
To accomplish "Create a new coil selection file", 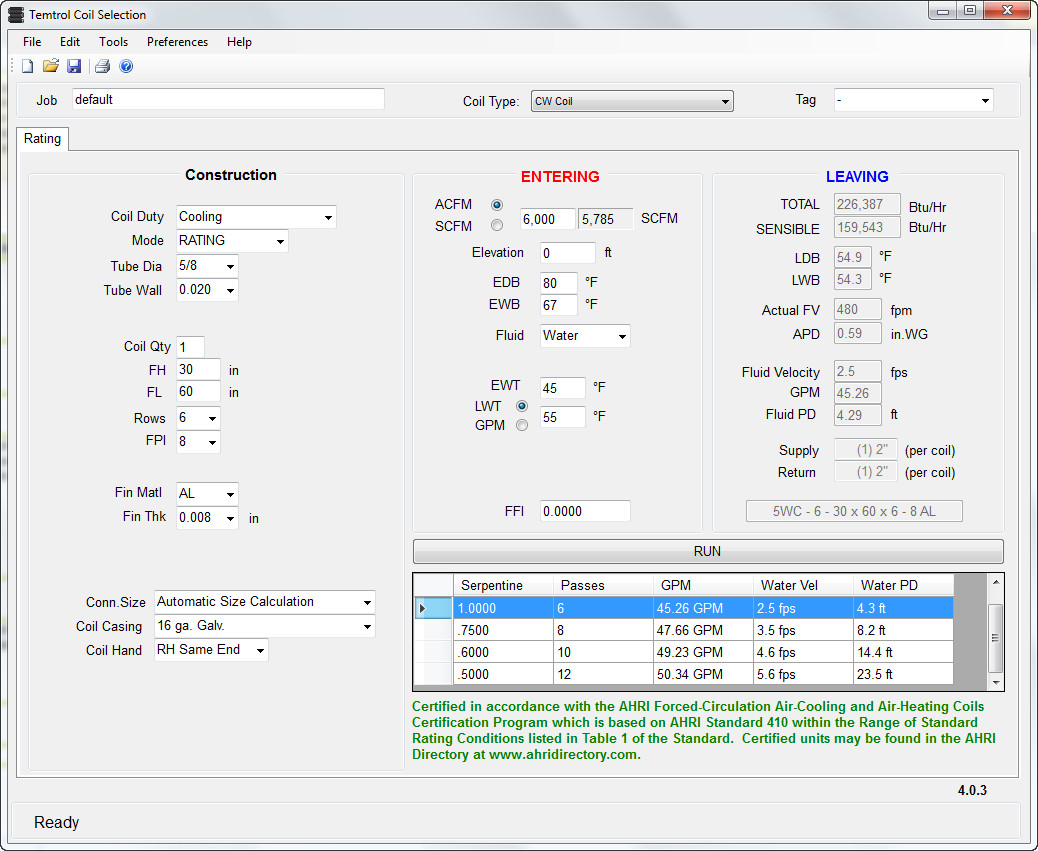I will pos(26,65).
